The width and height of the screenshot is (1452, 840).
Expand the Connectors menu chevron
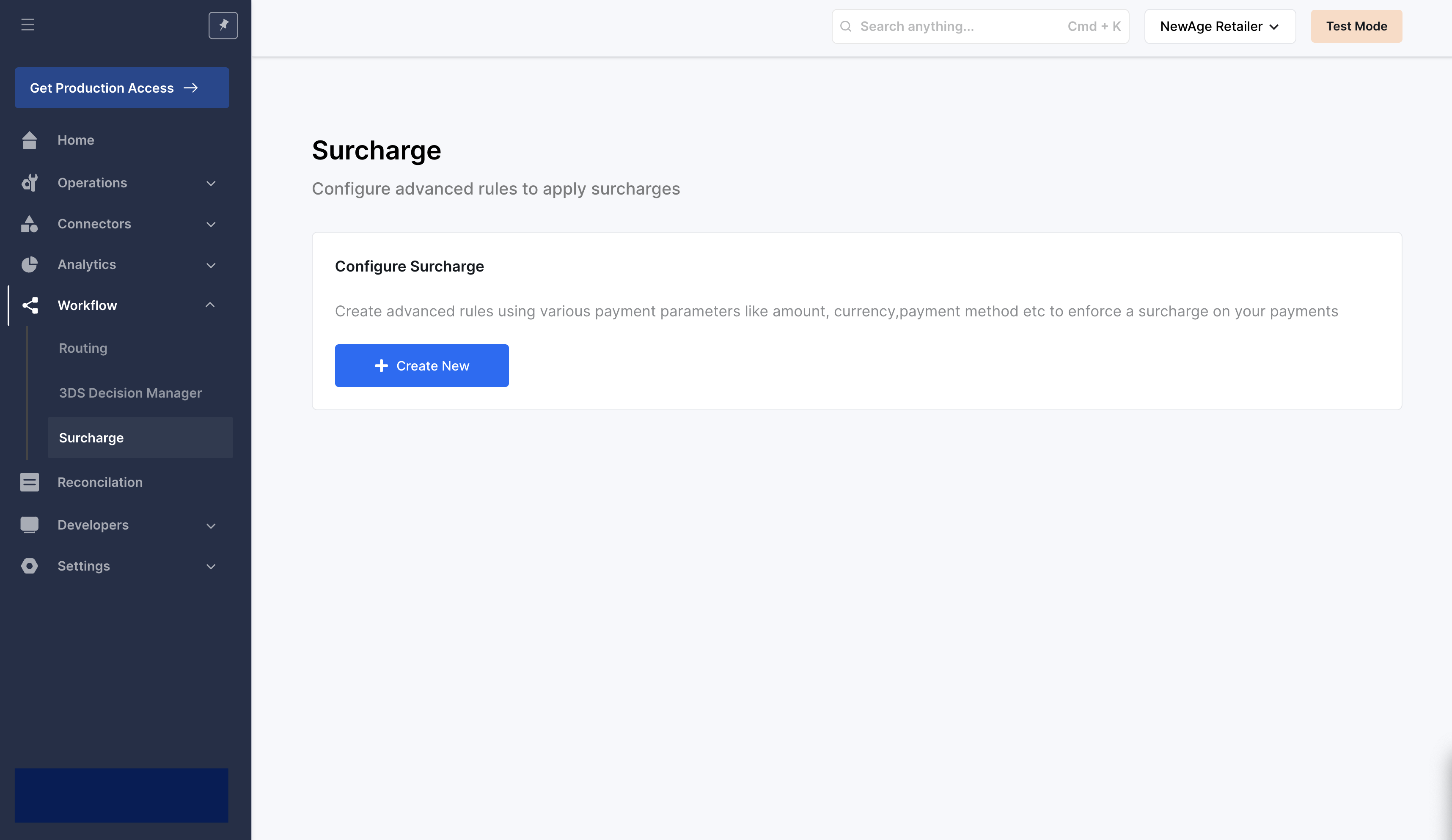[x=211, y=224]
